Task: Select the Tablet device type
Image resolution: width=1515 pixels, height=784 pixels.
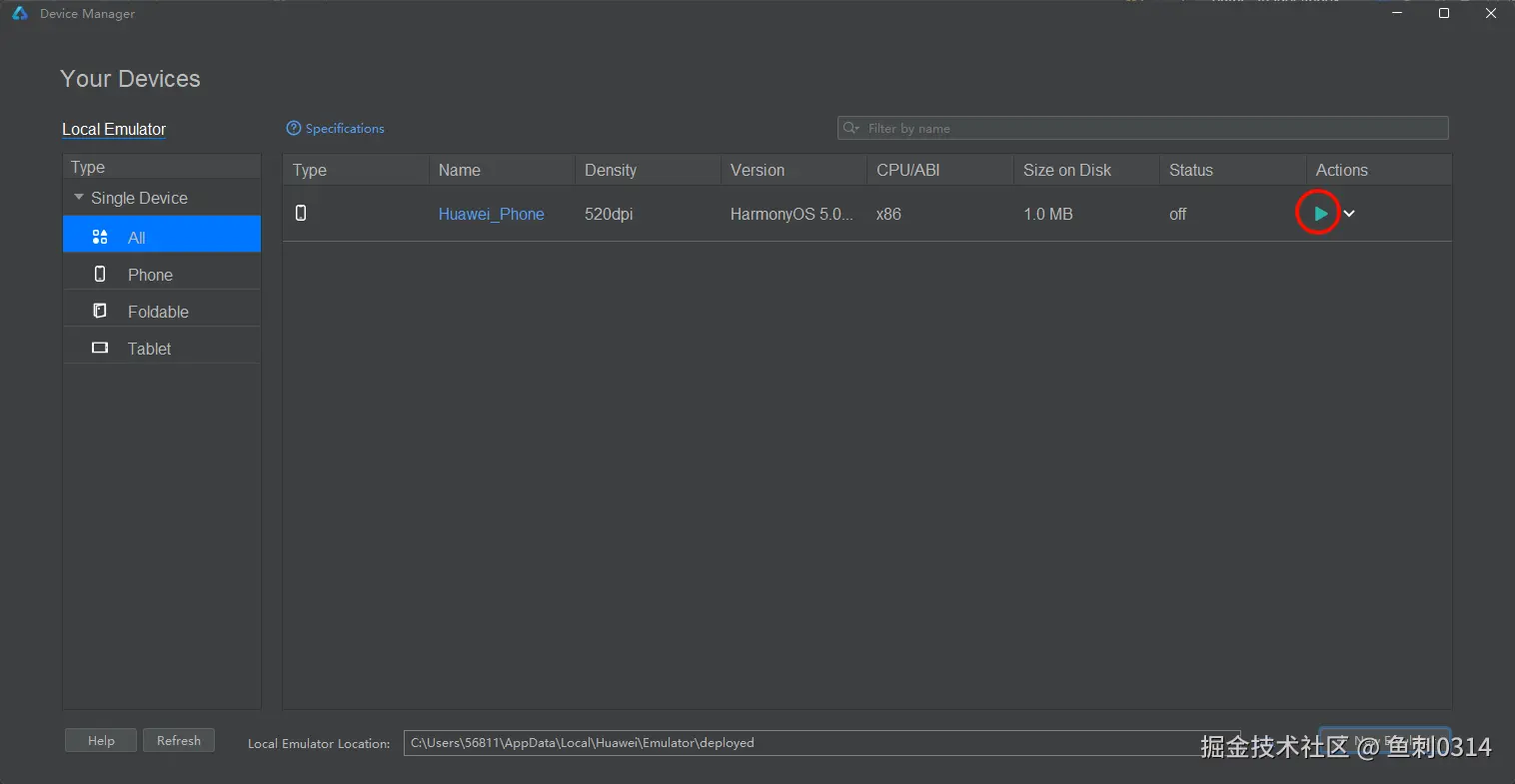Action: [x=162, y=349]
